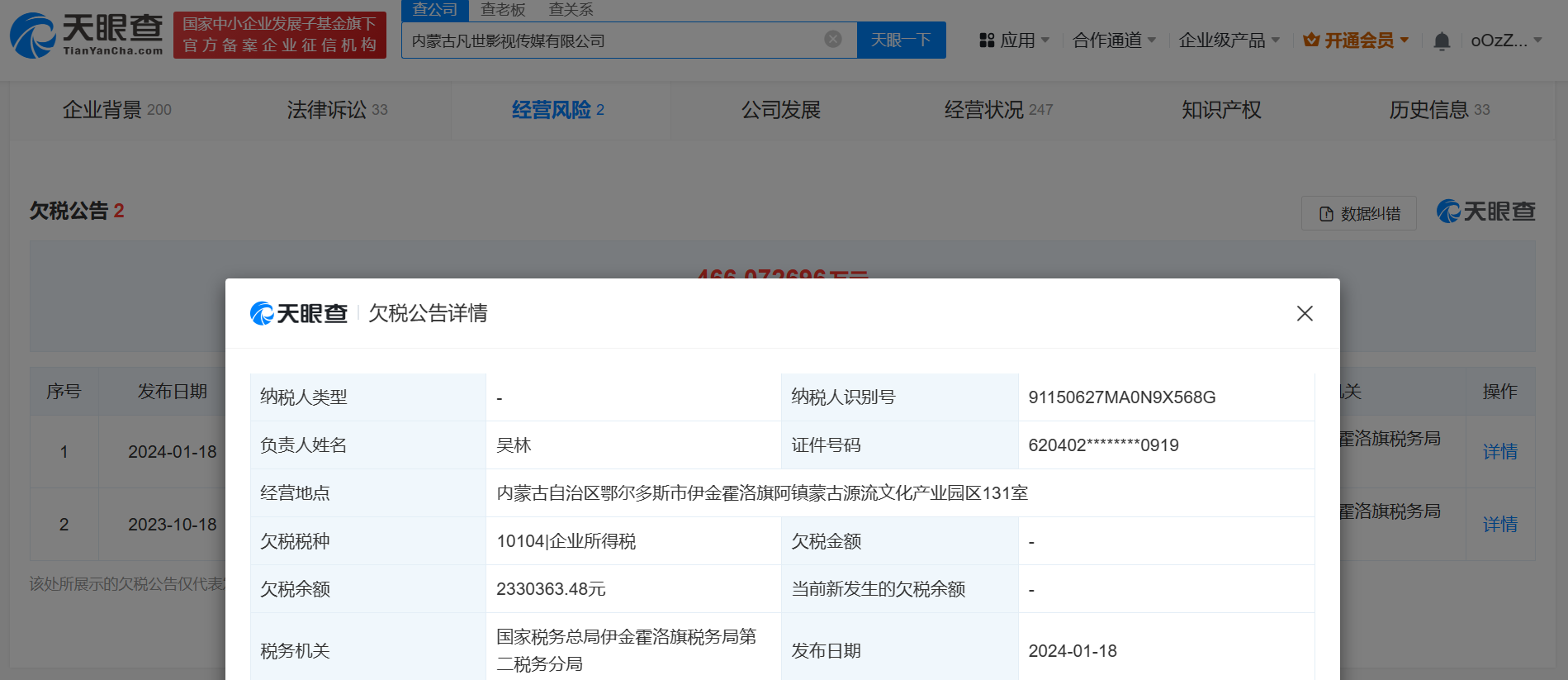Click the taxpayer ID 91150627MA0N9X568G
1568x680 pixels.
tap(1122, 397)
